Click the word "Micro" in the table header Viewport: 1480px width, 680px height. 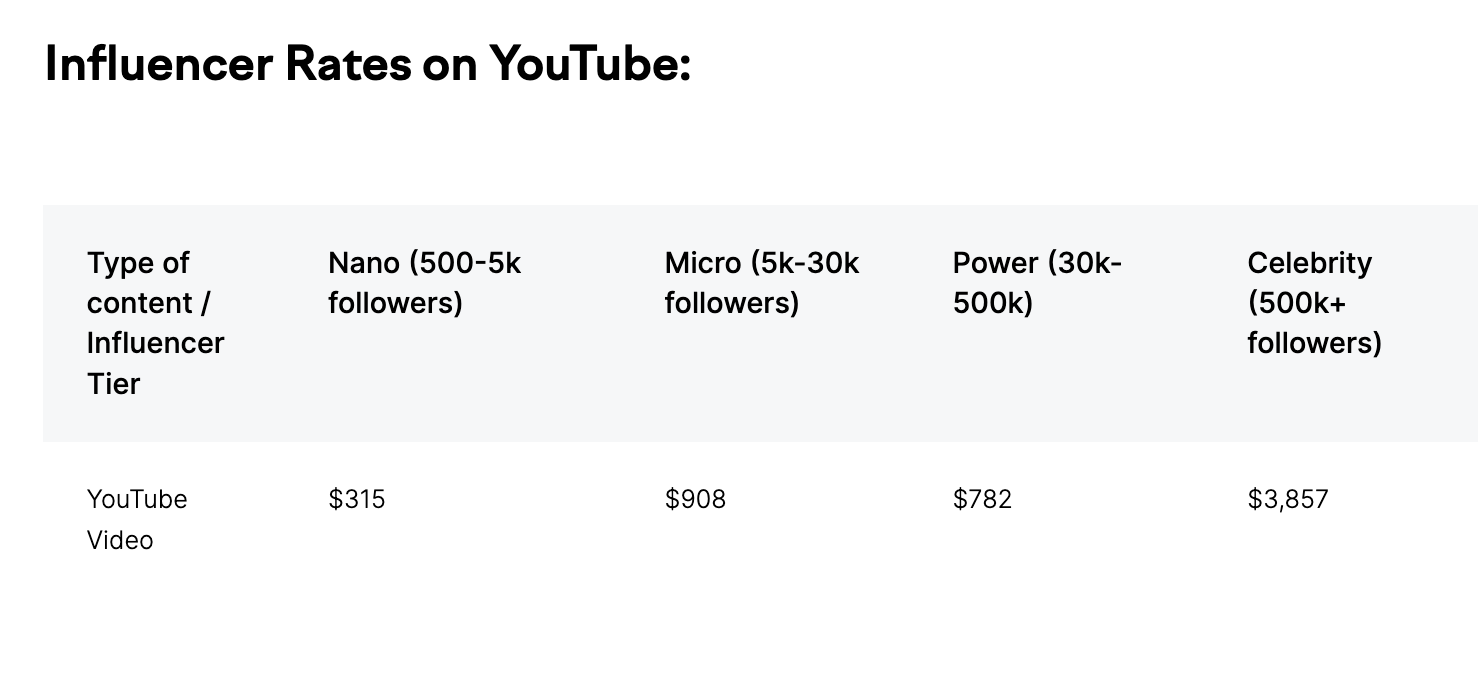point(703,263)
